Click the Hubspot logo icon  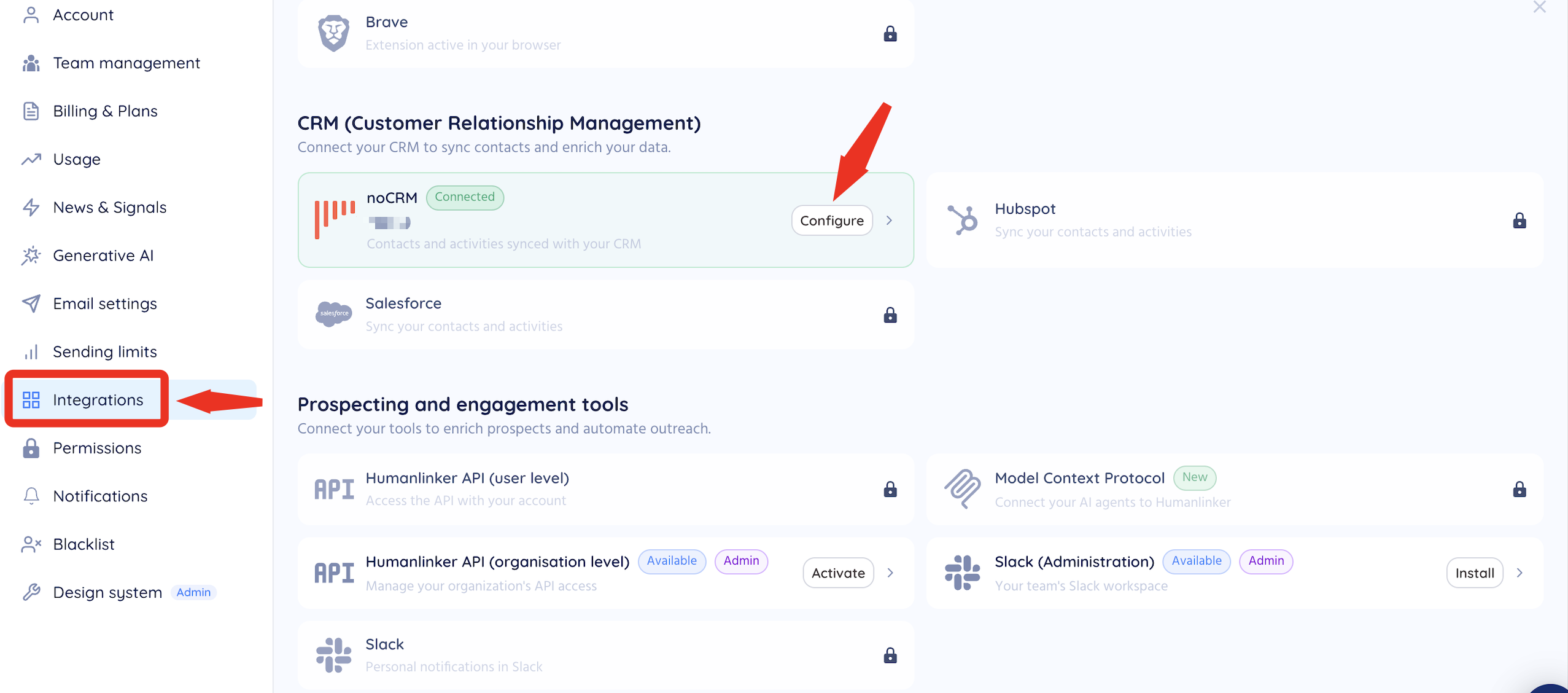pyautogui.click(x=963, y=220)
